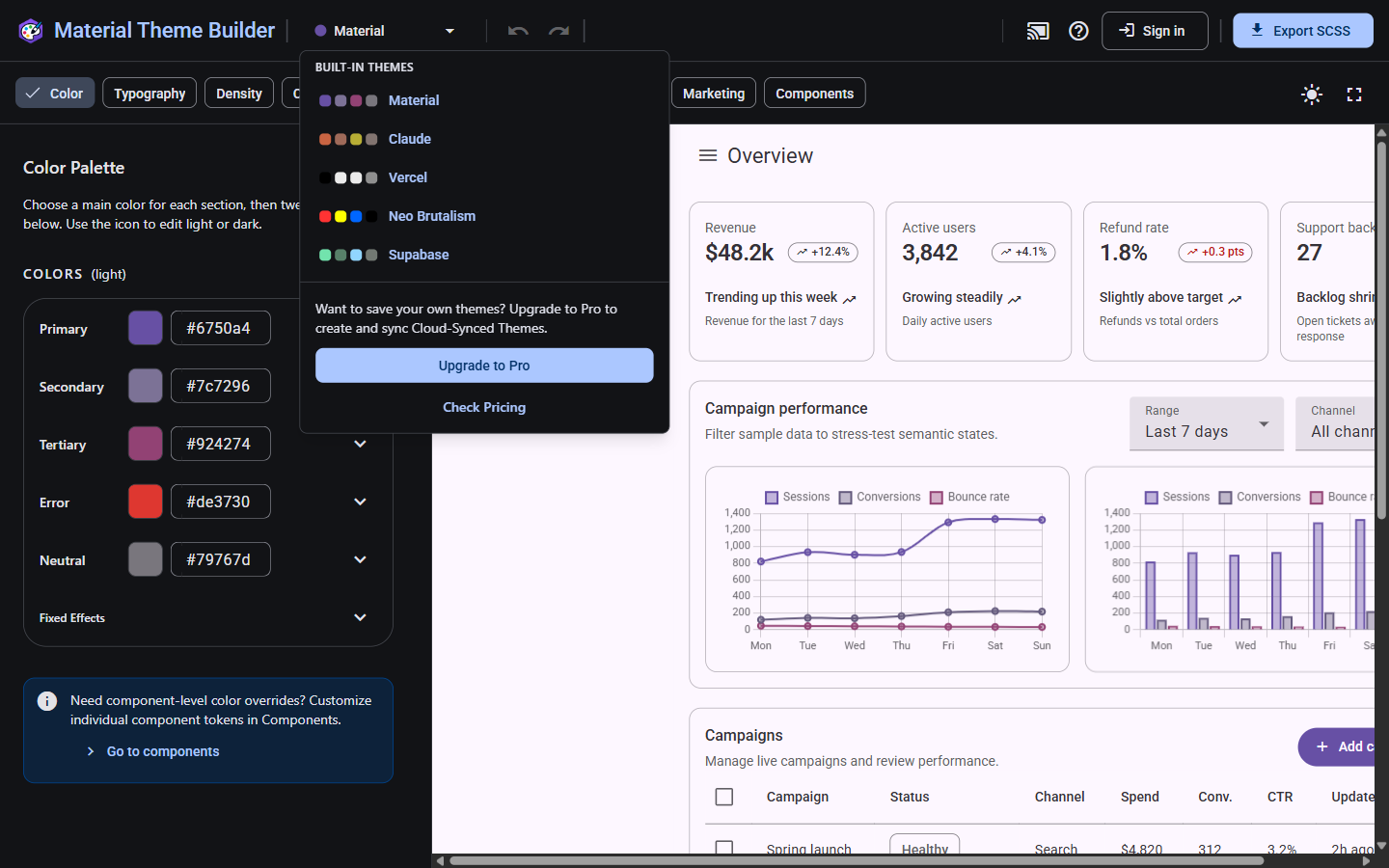Toggle light/dark mode sun icon
The image size is (1389, 868).
[x=1312, y=94]
